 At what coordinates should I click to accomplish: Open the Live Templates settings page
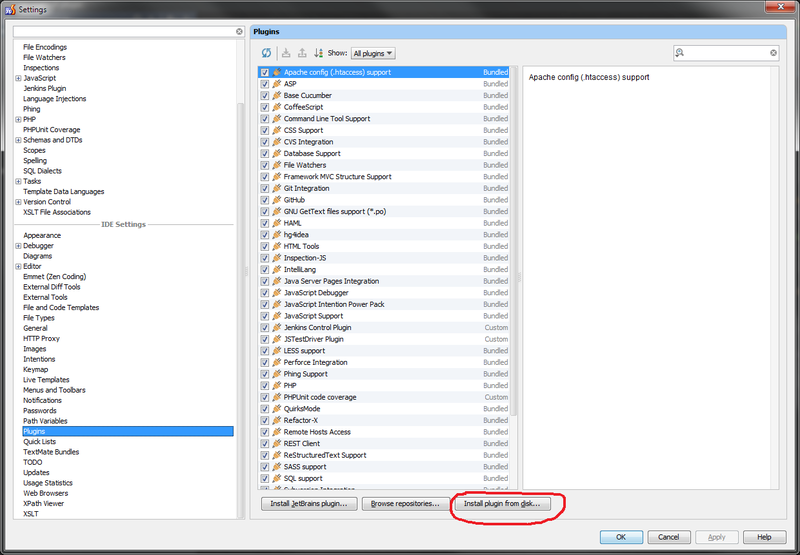tap(46, 380)
